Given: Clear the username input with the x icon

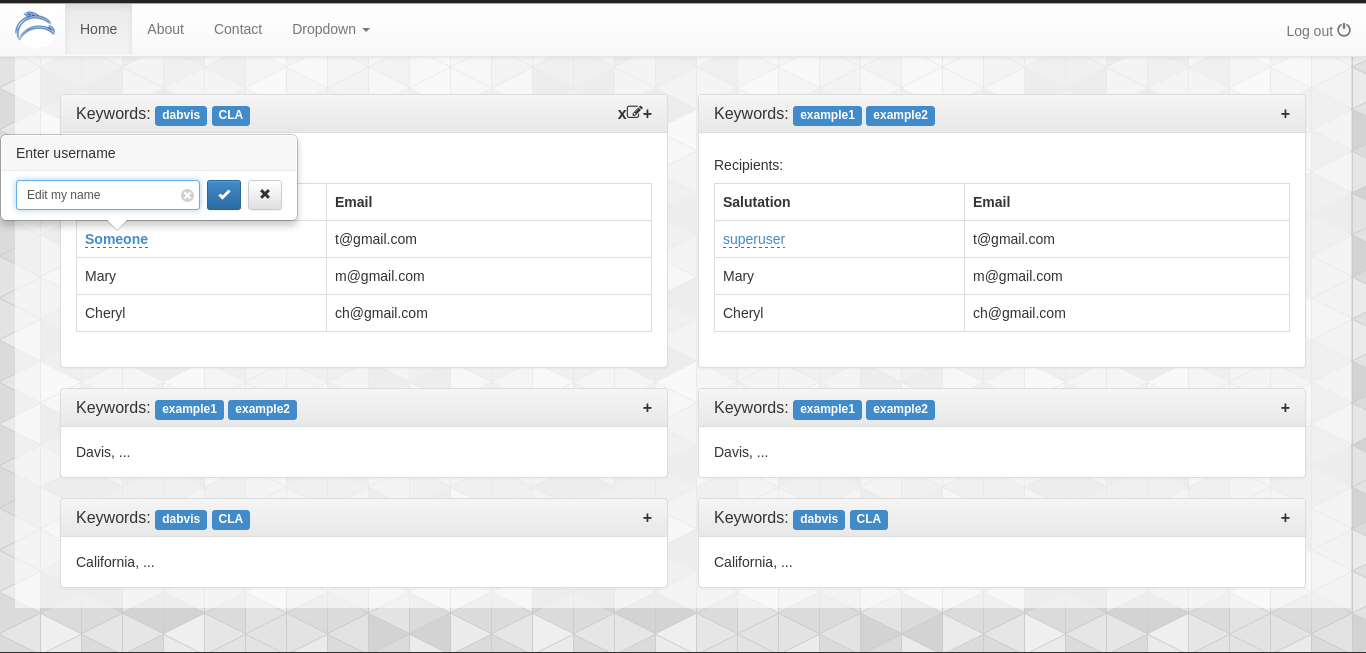Looking at the screenshot, I should (x=187, y=195).
